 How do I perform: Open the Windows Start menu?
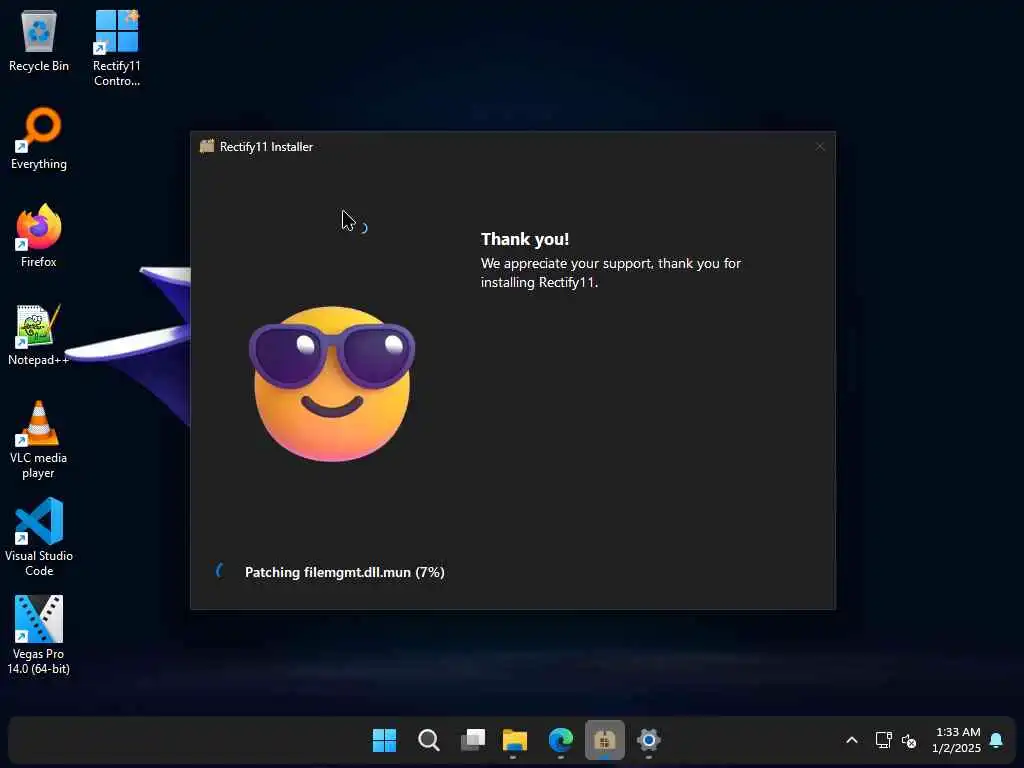coord(384,740)
